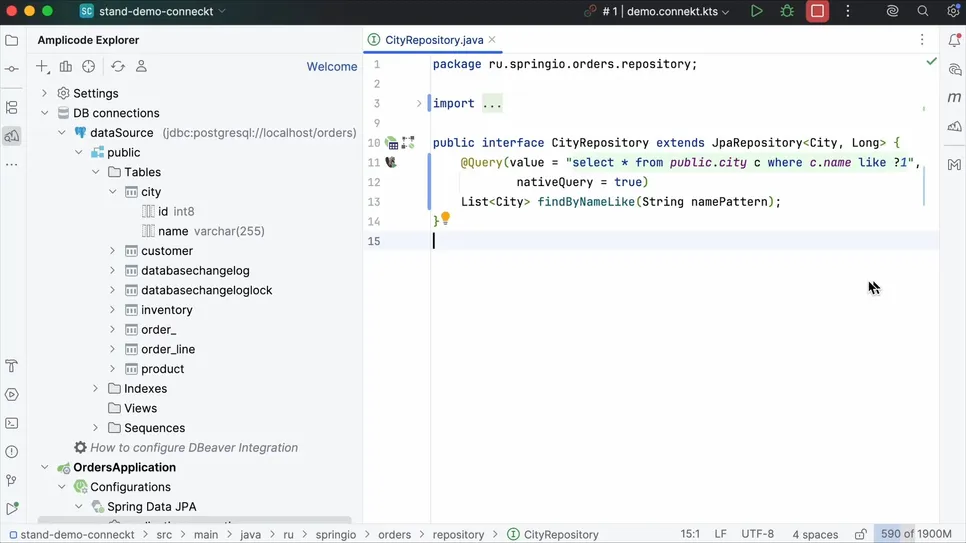
Task: Select the inventory table
Action: pos(167,310)
